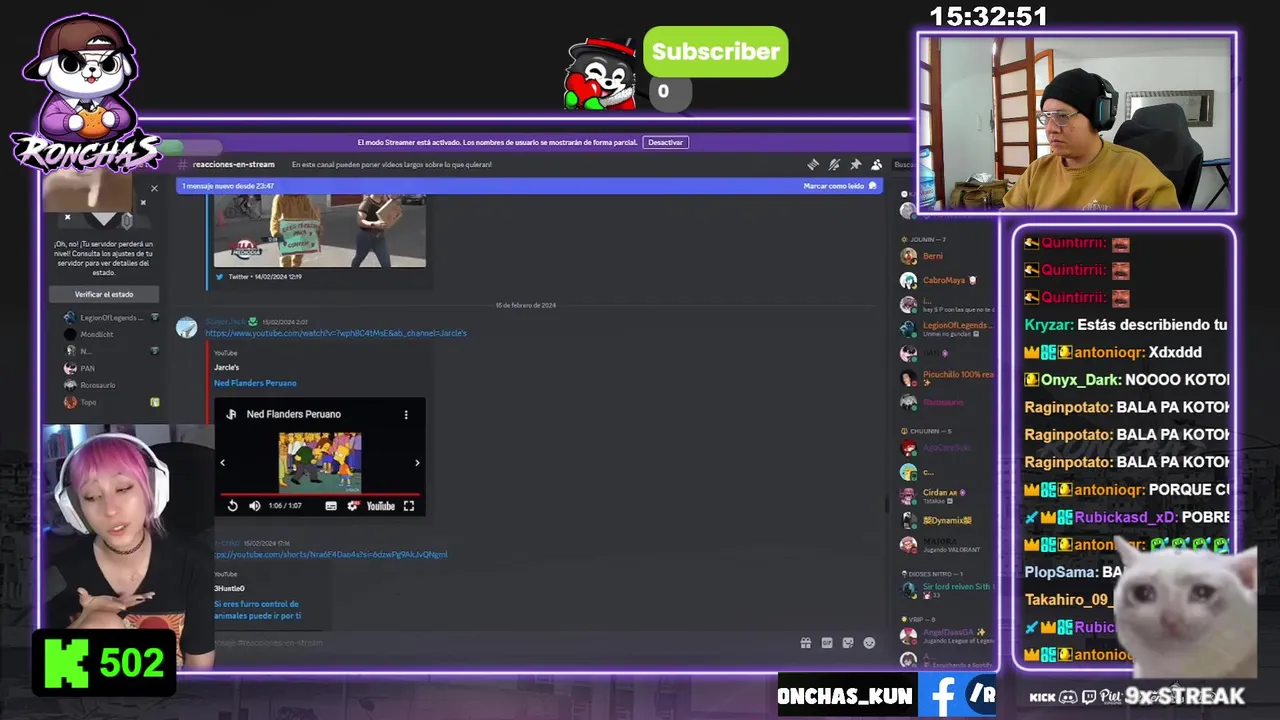Click the Buscar search field
1280x720 pixels.
902,164
